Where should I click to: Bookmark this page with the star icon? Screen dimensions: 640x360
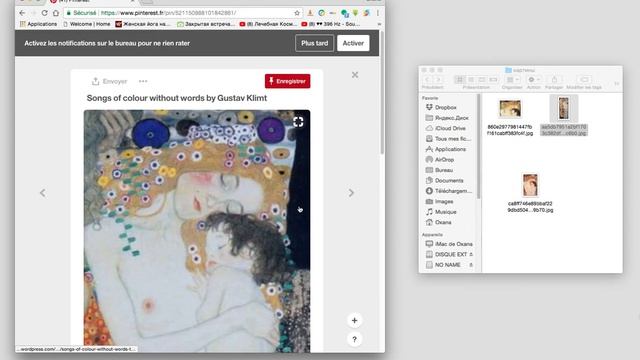point(297,13)
